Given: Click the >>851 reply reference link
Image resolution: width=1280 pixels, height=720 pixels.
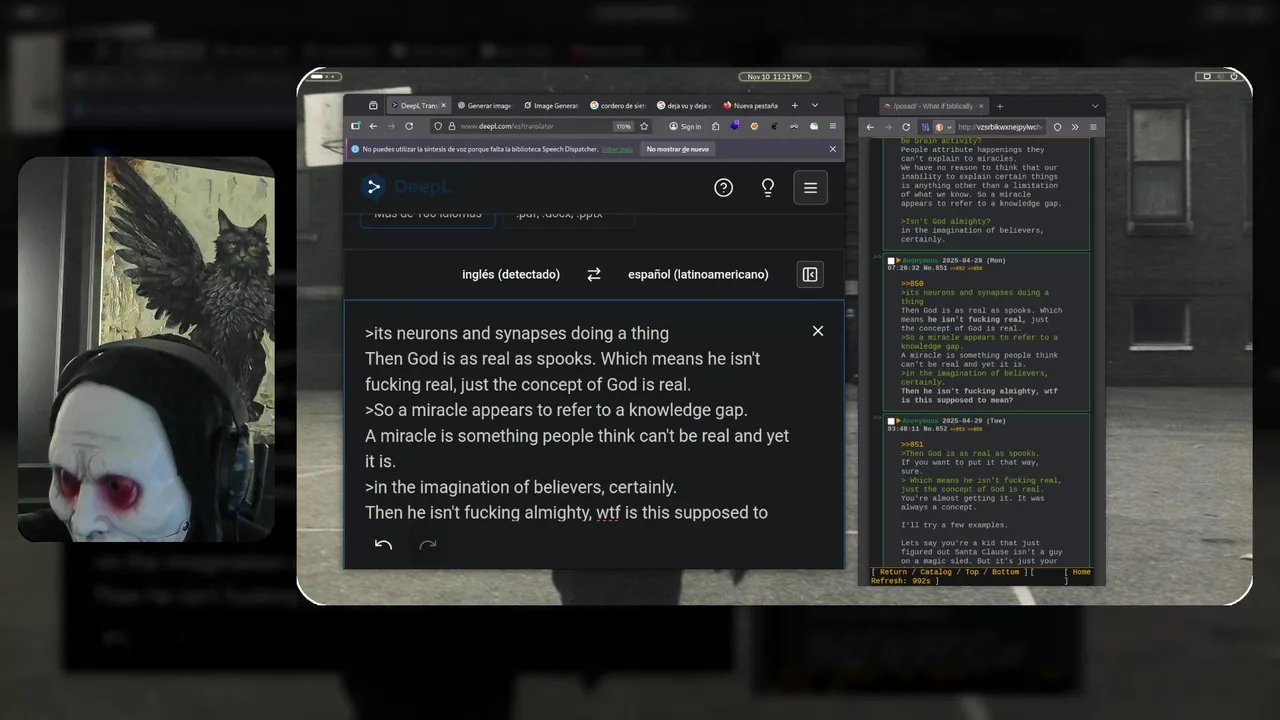Looking at the screenshot, I should [912, 444].
